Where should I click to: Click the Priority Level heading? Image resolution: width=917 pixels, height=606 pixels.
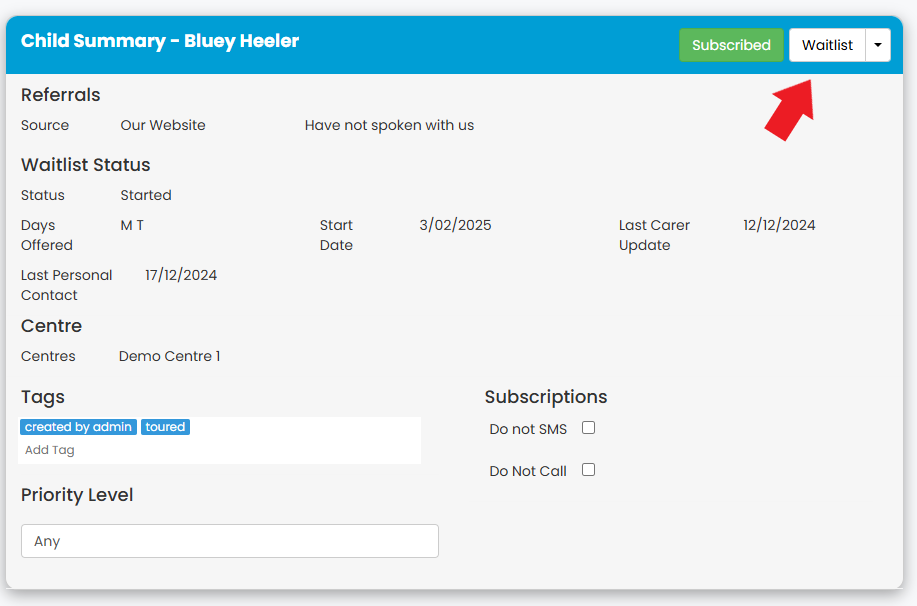click(77, 495)
